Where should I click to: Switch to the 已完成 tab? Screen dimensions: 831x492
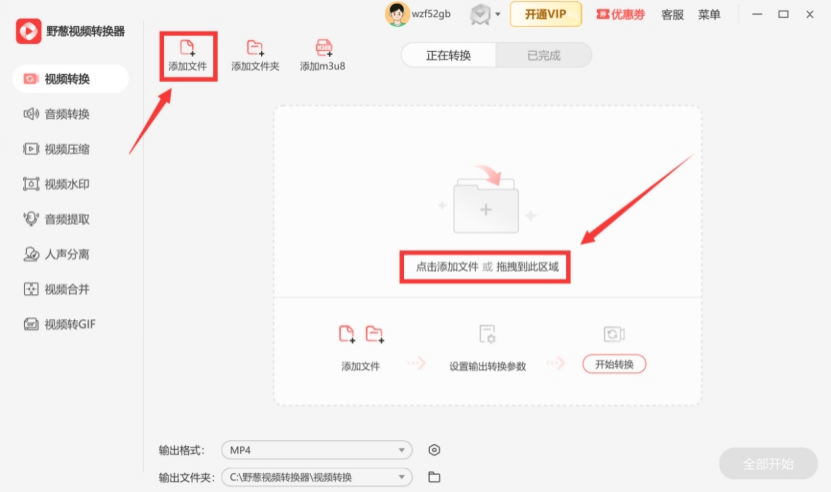pos(544,55)
